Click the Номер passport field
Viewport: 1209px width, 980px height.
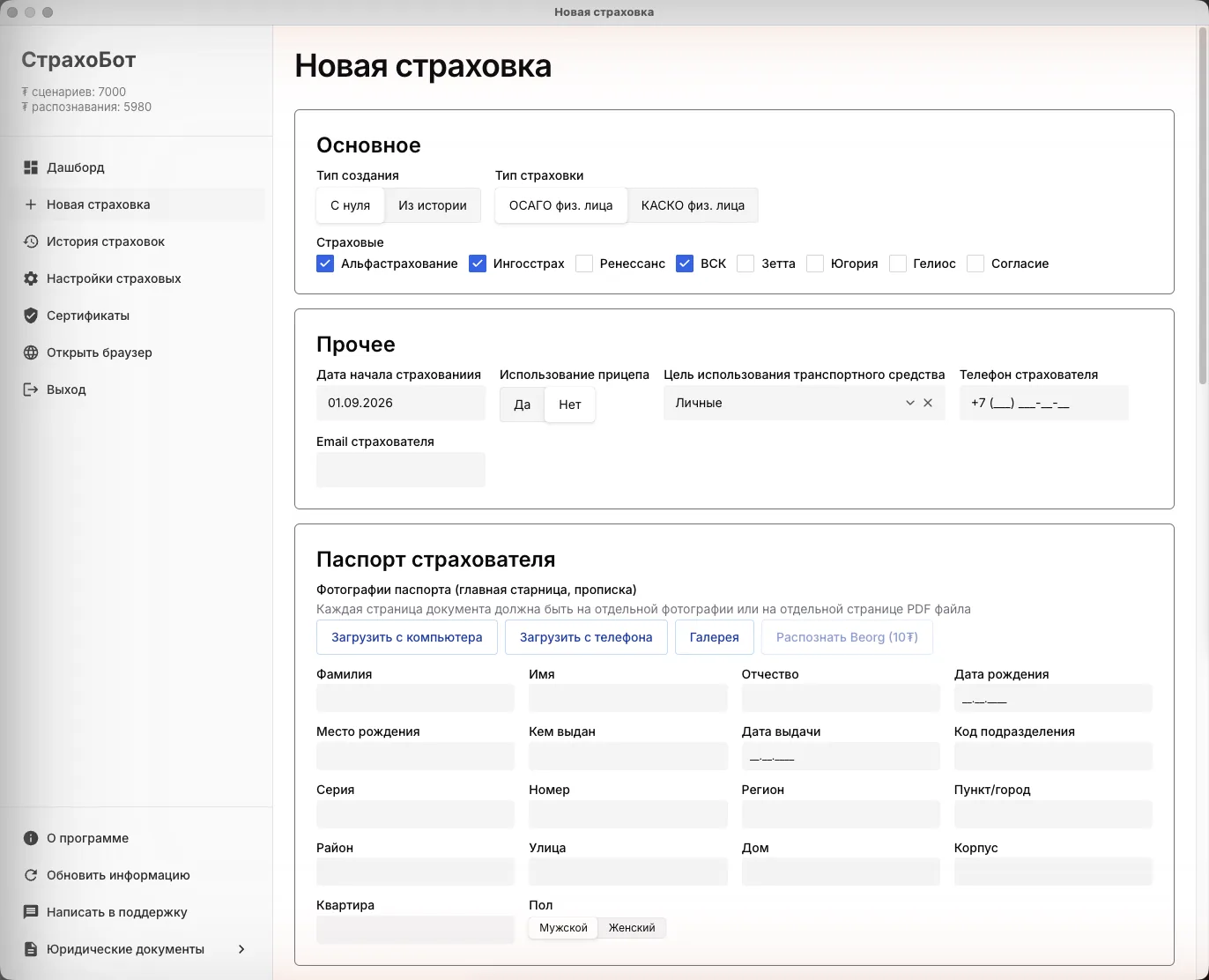tap(628, 814)
